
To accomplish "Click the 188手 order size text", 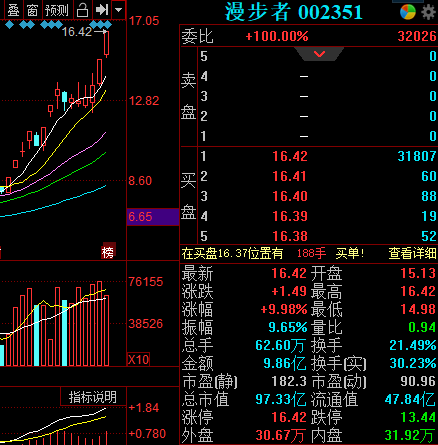I will pos(311,254).
